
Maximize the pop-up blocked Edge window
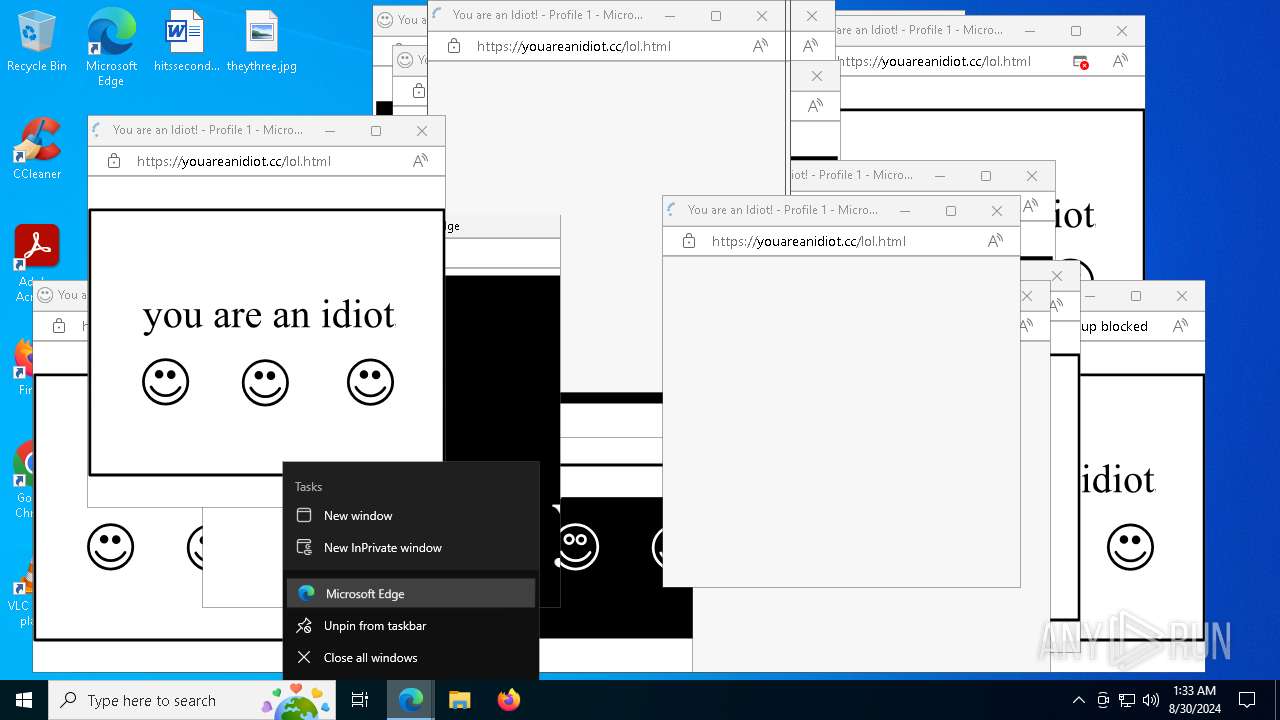pos(1136,296)
